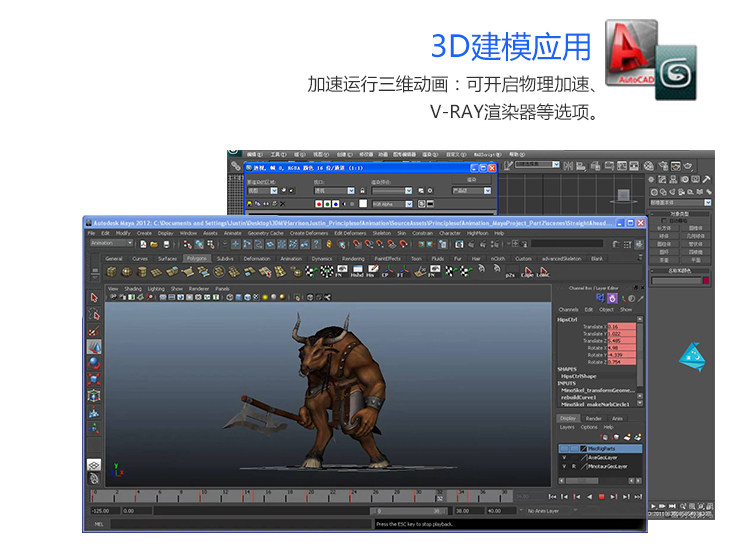Click the CP shelf icon
Image resolution: width=750 pixels, height=557 pixels.
pos(386,272)
